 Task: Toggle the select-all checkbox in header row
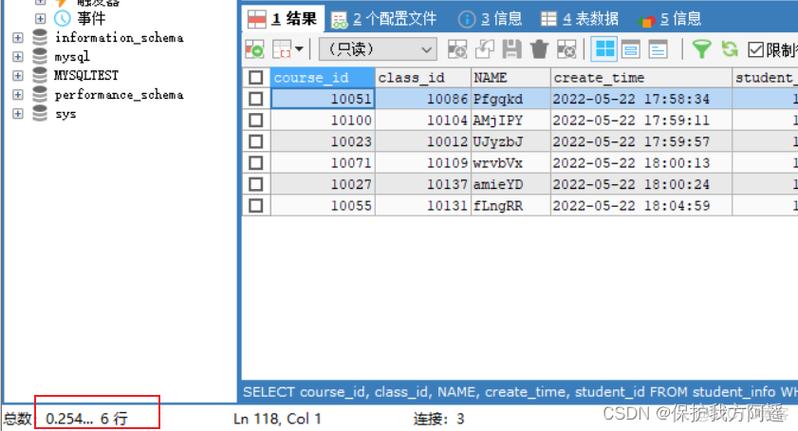point(256,78)
